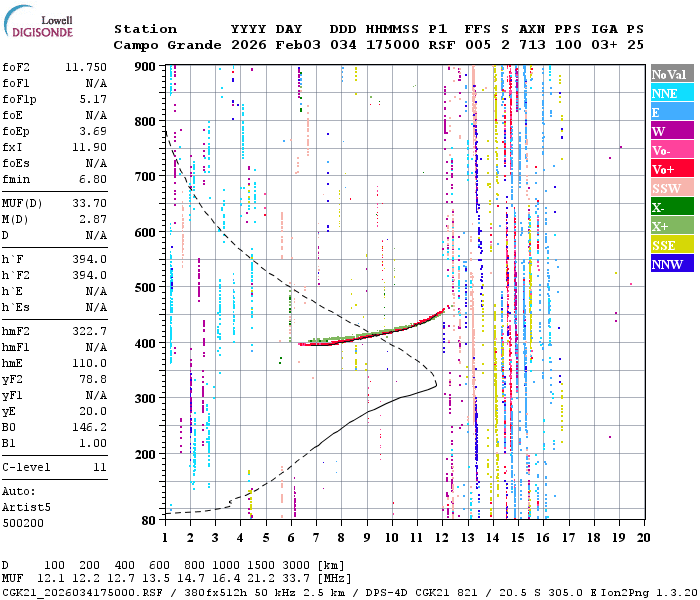Click the Vo- pink legend swatch
The image size is (700, 600).
coord(670,150)
